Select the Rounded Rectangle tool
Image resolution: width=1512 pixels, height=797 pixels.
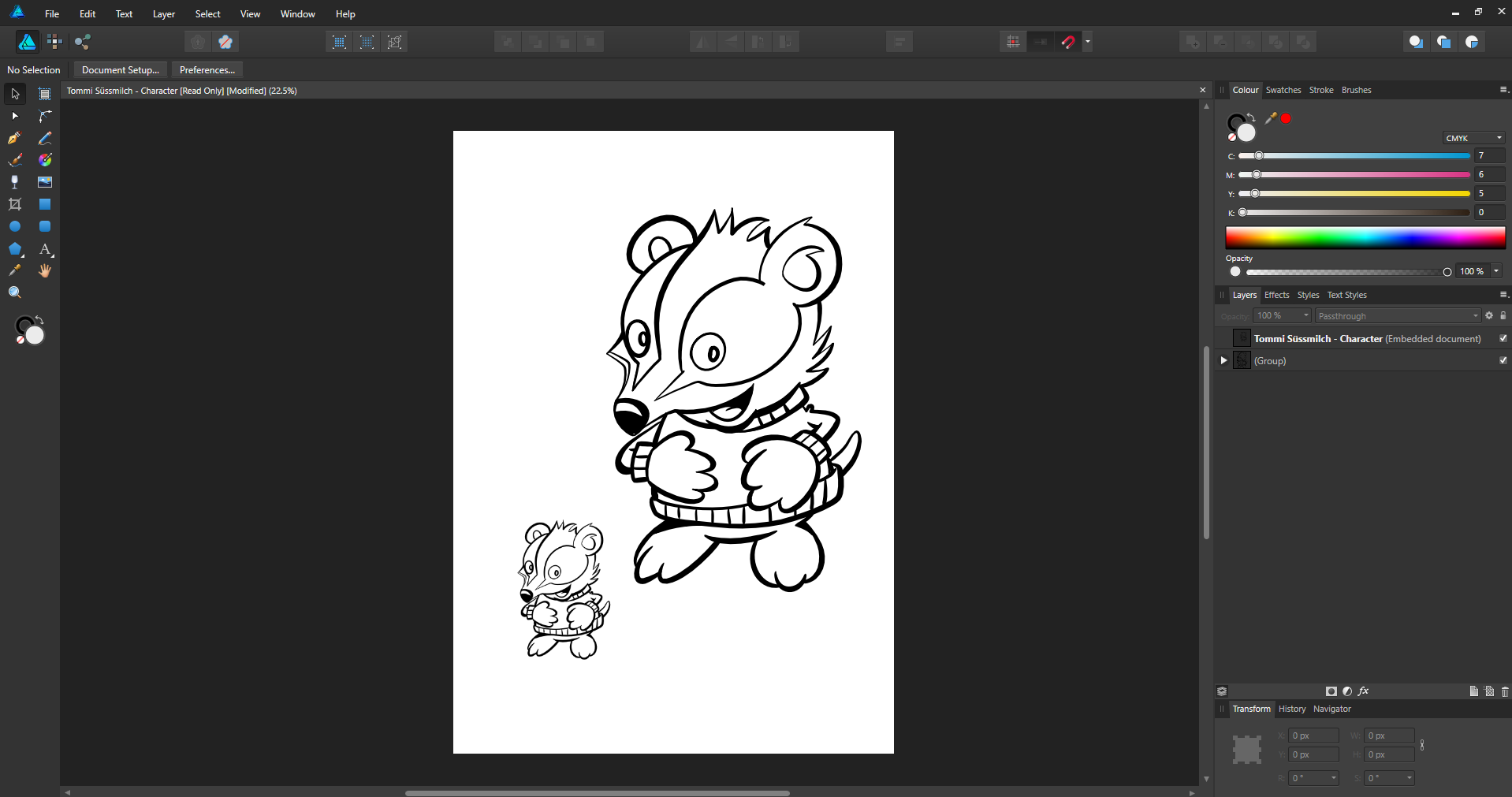45,226
